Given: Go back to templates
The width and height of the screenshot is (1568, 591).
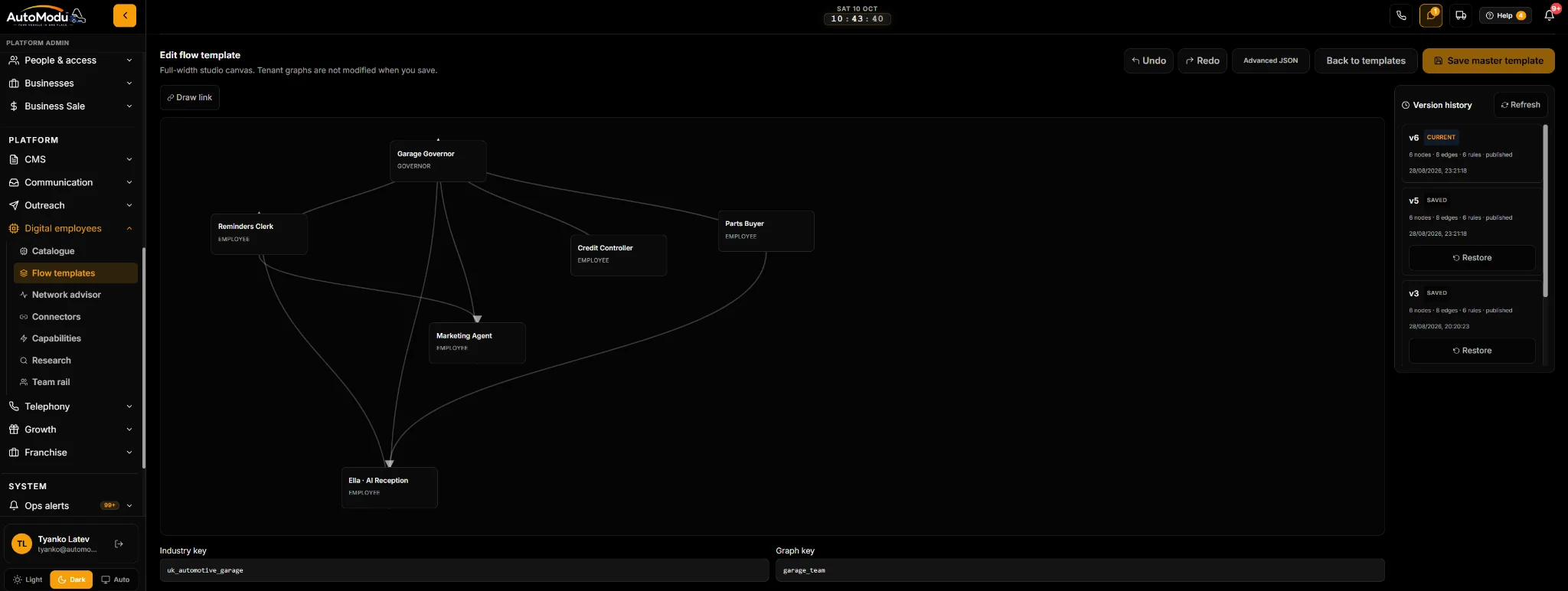Looking at the screenshot, I should (x=1366, y=60).
